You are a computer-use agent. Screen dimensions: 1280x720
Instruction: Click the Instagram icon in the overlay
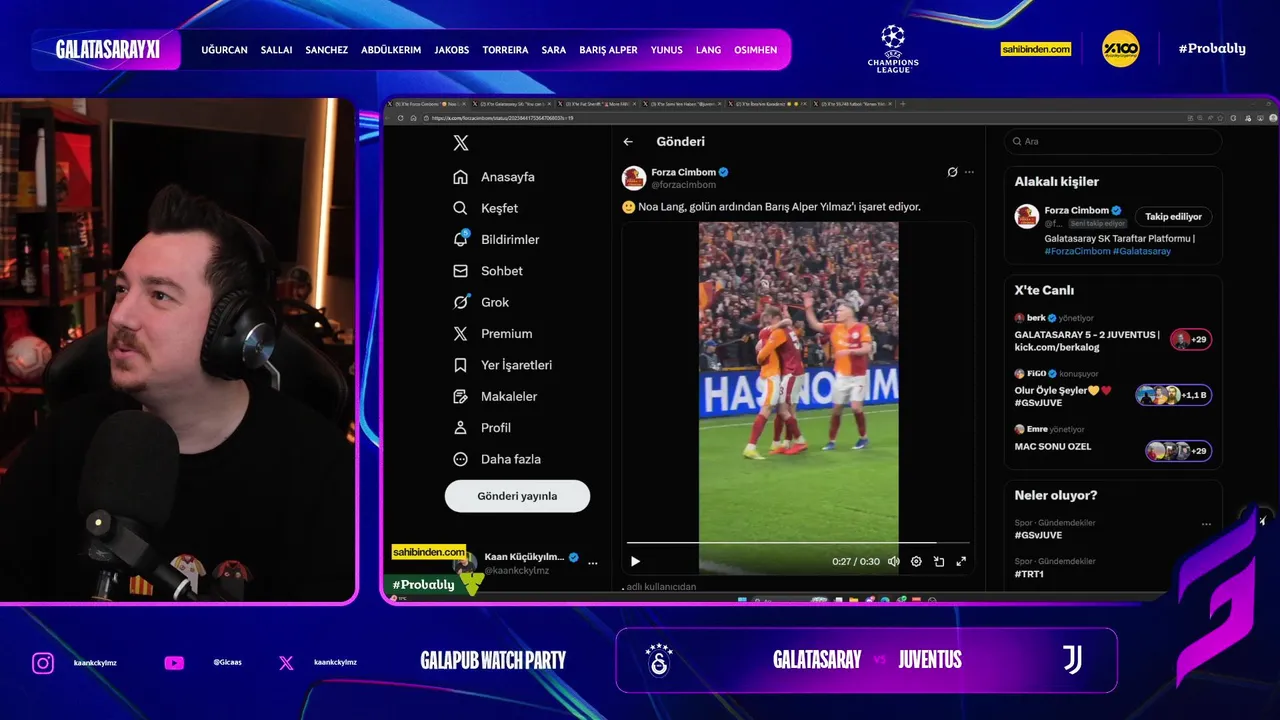(43, 663)
